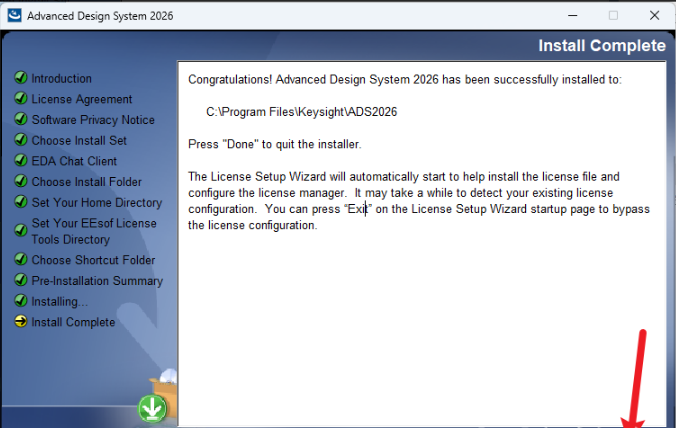The image size is (676, 428).
Task: Click the Install Complete header title
Action: click(x=601, y=46)
